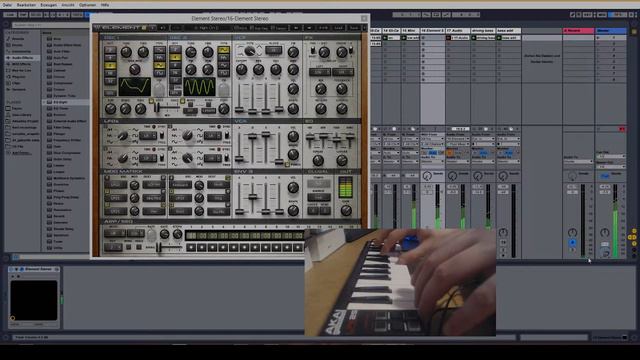Select the highlighted octave button in OSC 1
Screen dimensions: 640x360
(110, 65)
